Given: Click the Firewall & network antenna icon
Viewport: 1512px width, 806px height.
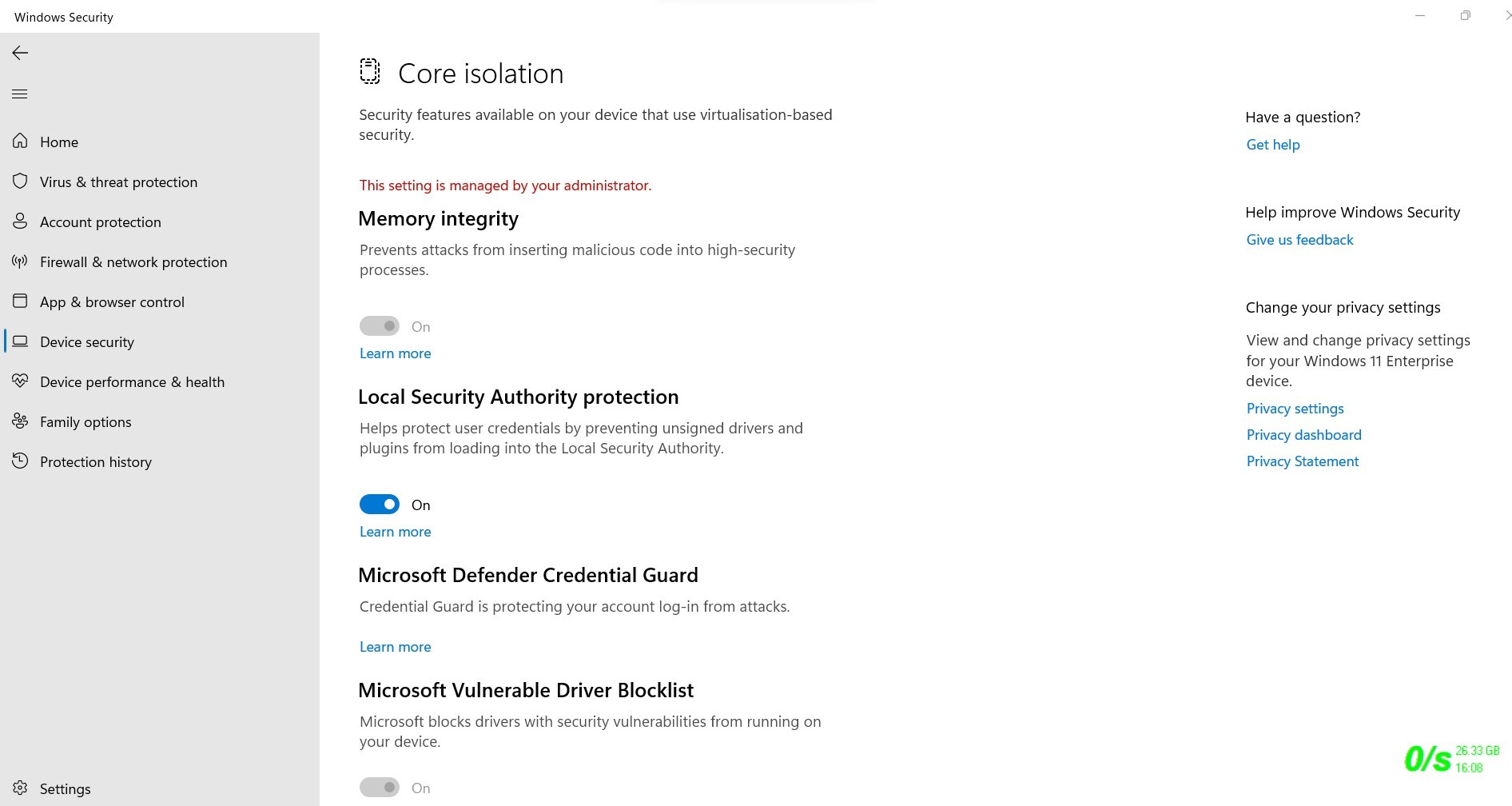Looking at the screenshot, I should 20,261.
